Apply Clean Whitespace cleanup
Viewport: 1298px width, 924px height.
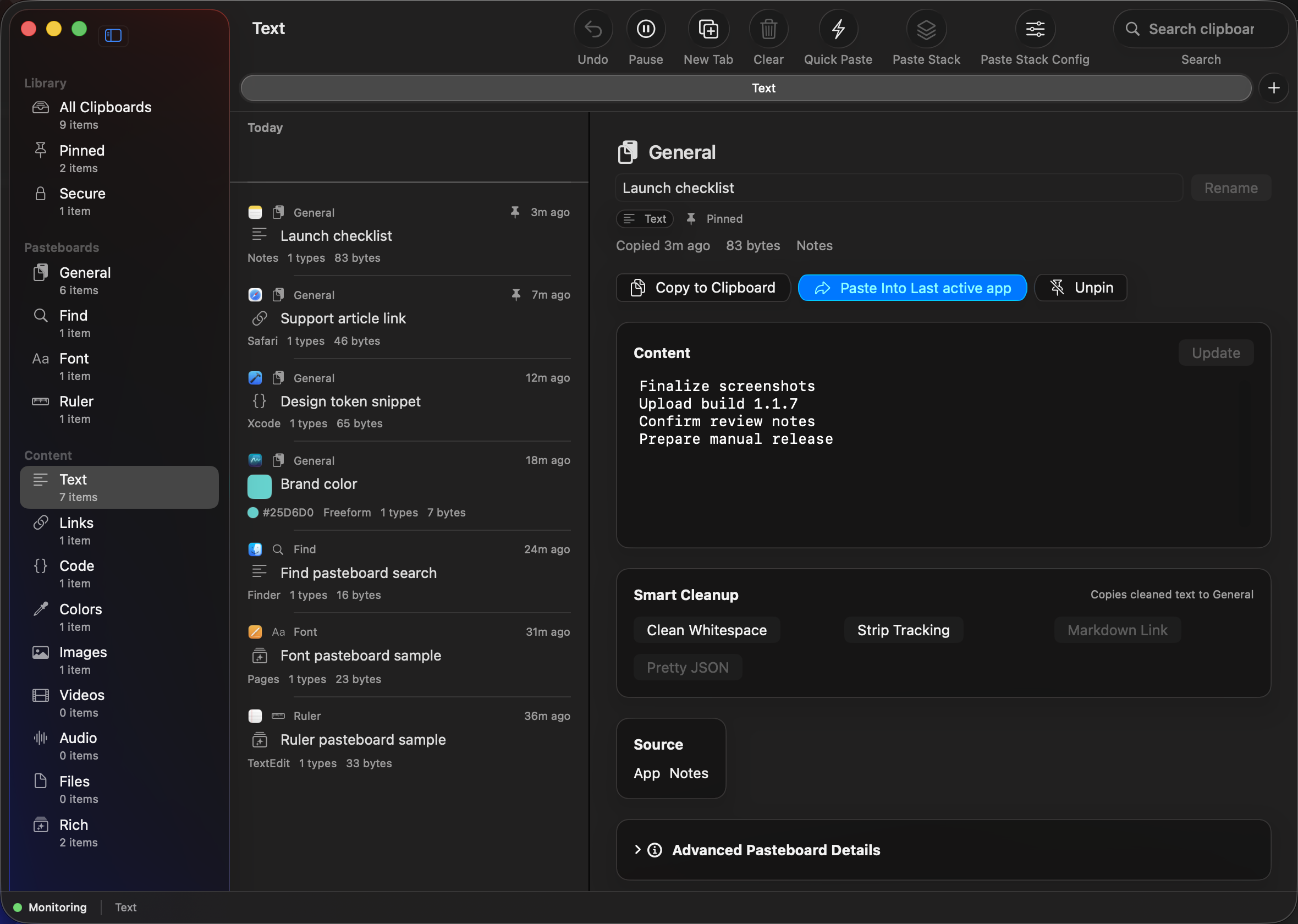[706, 630]
